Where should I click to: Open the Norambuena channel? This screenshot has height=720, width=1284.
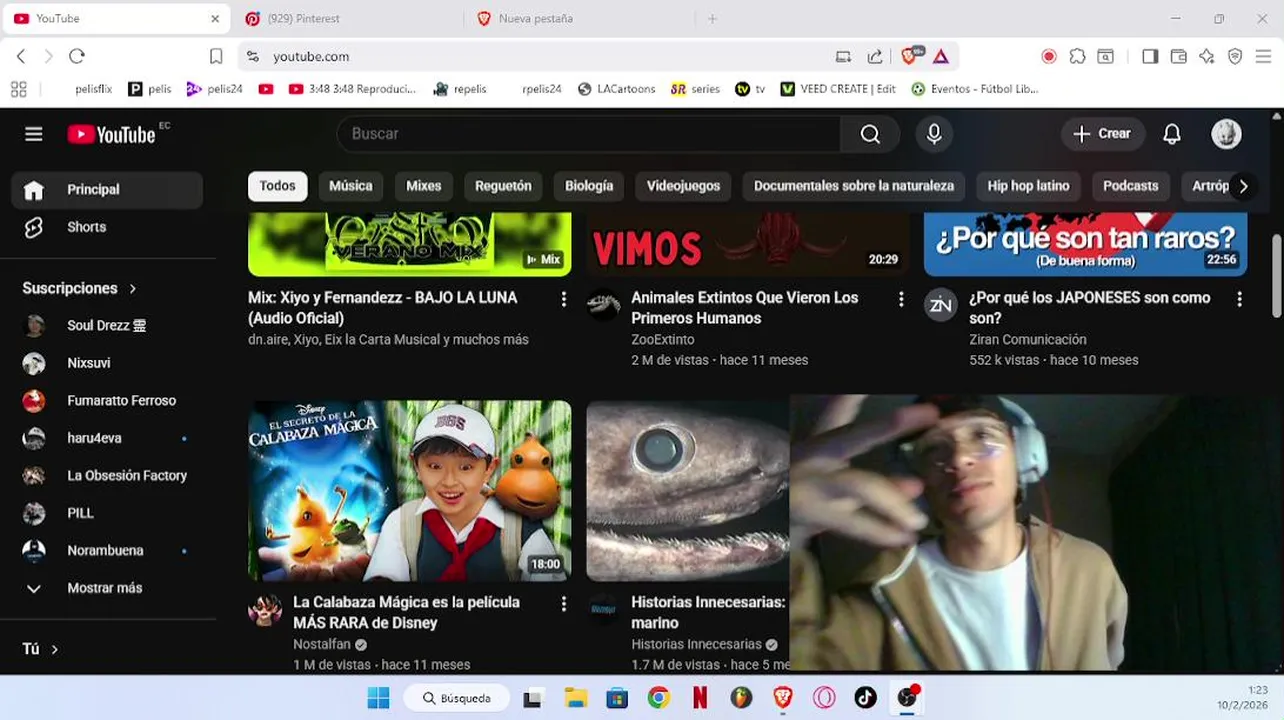coord(107,550)
